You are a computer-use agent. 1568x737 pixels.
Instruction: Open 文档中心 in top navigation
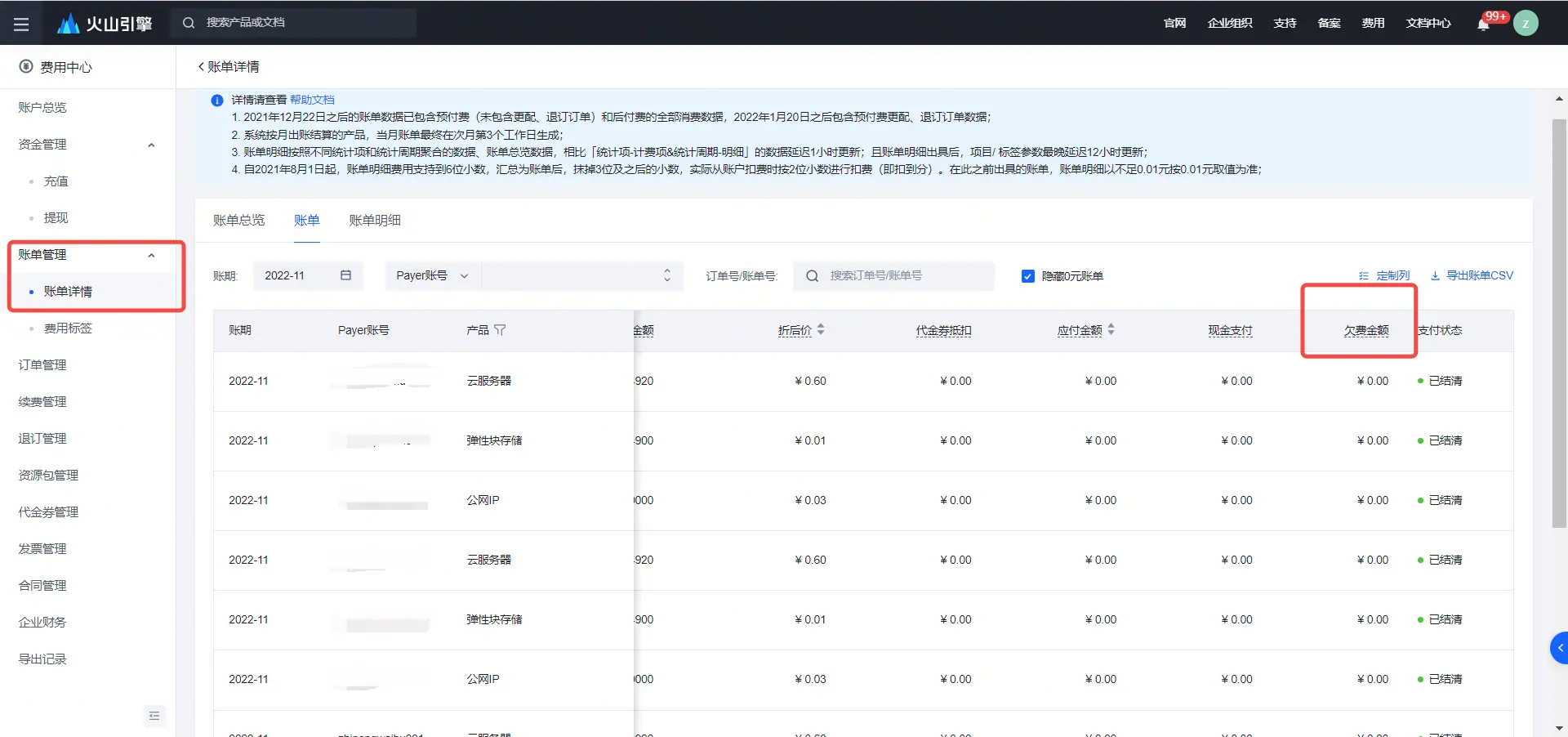1428,24
